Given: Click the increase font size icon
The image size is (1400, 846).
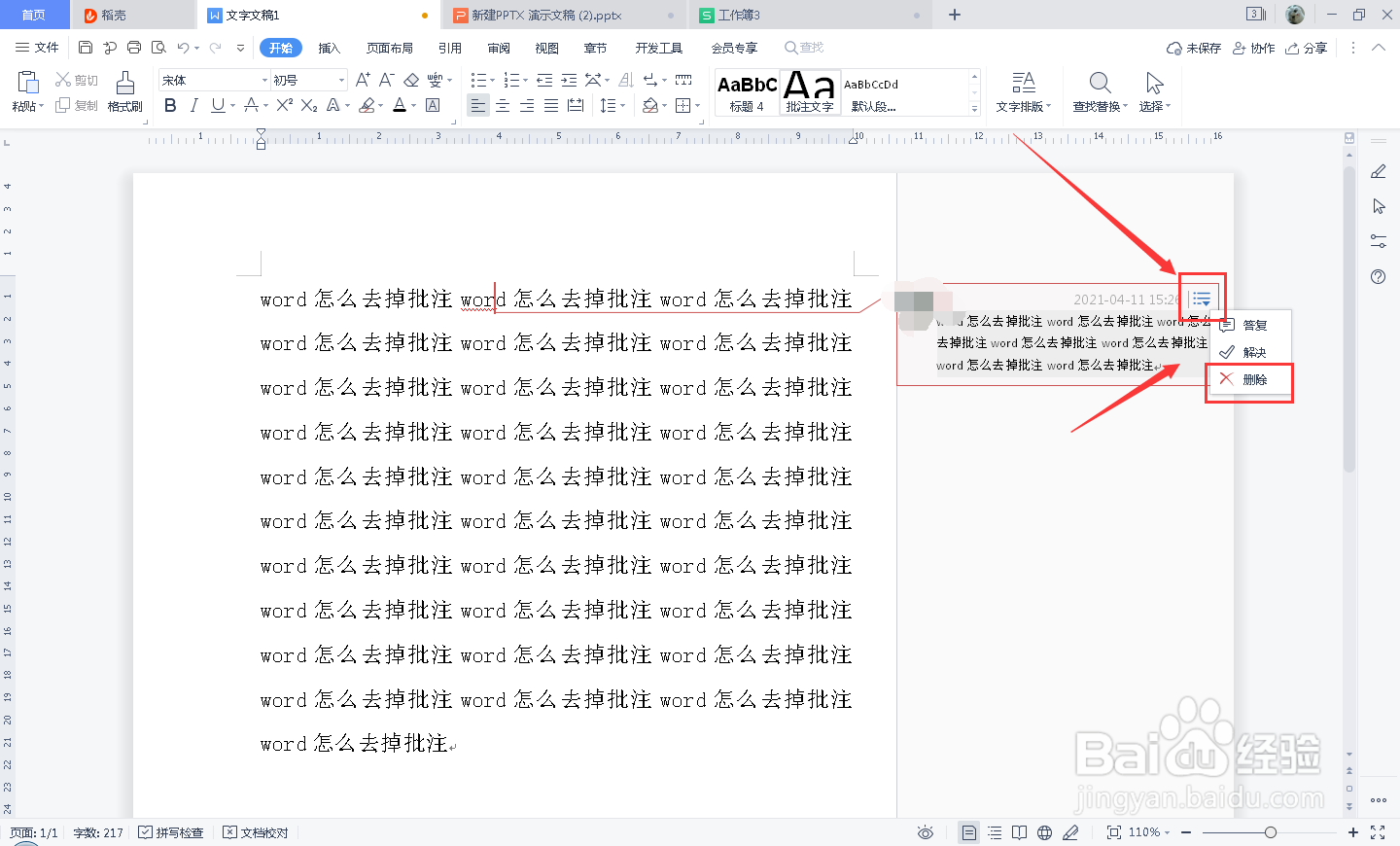Looking at the screenshot, I should point(363,79).
